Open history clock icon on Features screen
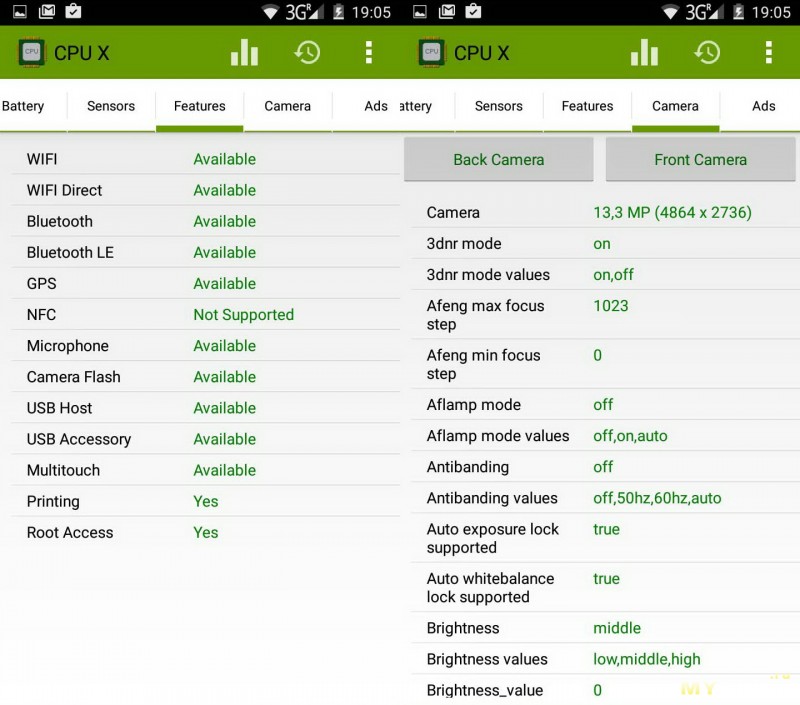This screenshot has width=800, height=705. tap(307, 52)
